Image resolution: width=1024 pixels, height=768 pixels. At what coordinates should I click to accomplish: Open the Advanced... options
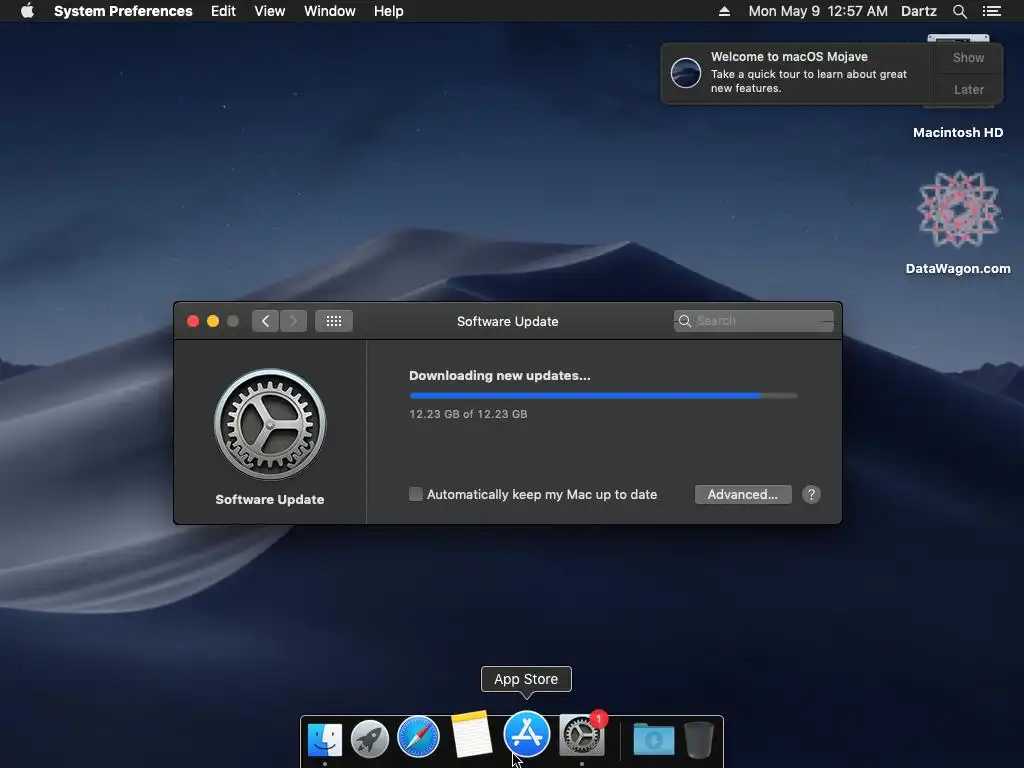743,494
